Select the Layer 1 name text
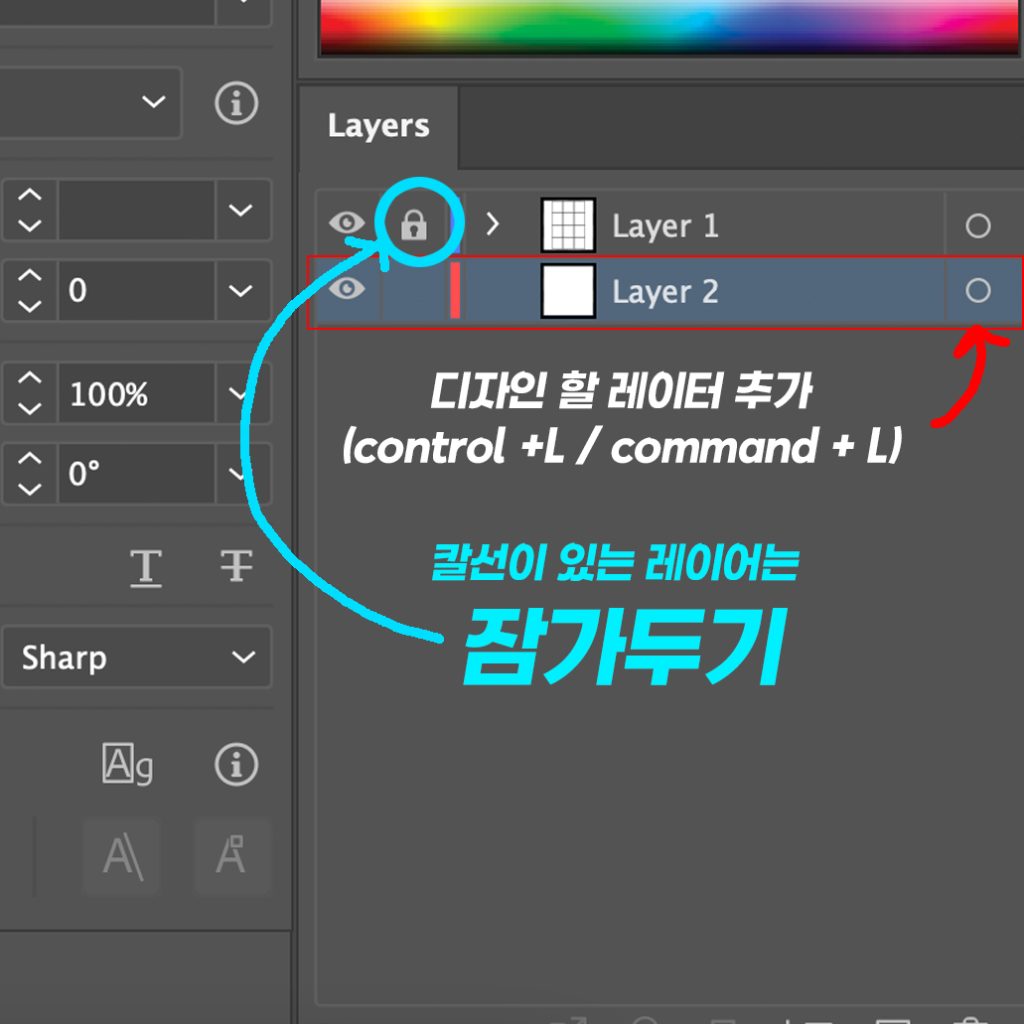1024x1024 pixels. (665, 227)
